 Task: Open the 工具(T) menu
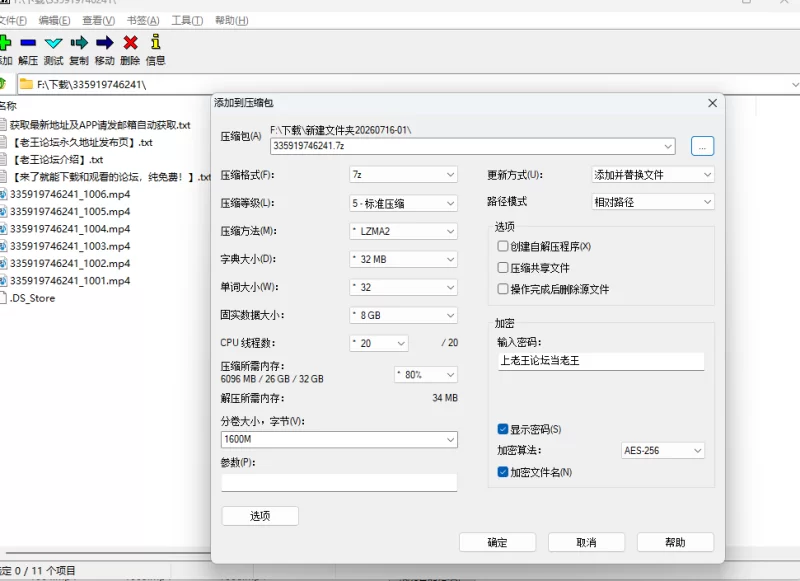coord(187,20)
